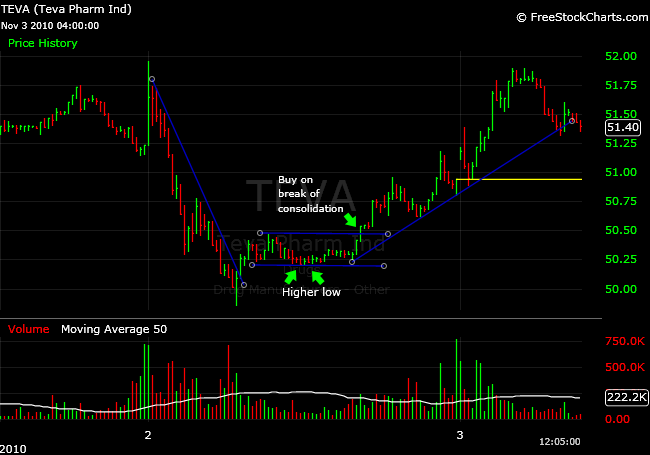Select the 222.2K volume average tag
The image size is (650, 455).
(x=627, y=397)
